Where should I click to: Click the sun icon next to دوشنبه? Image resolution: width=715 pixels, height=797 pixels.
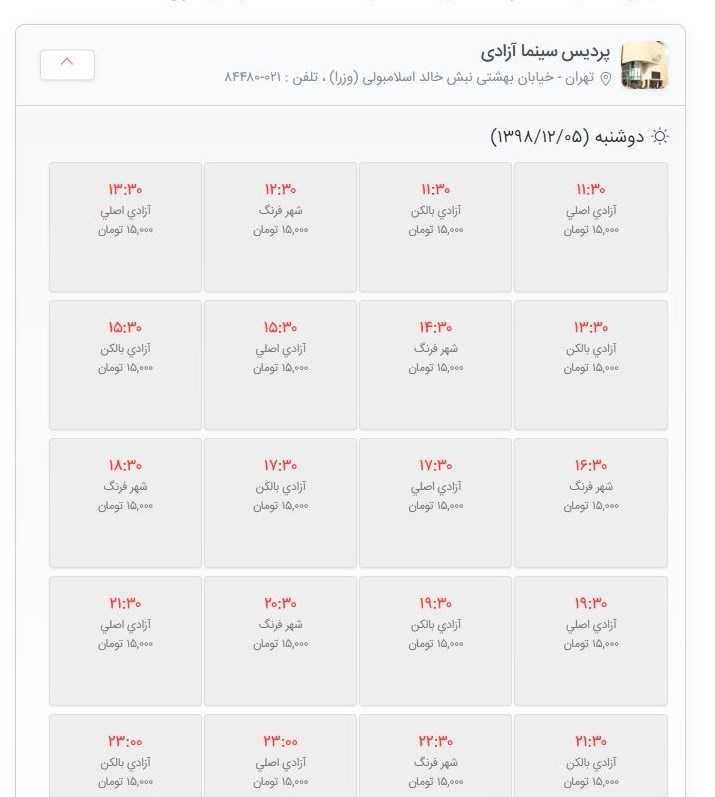click(x=659, y=136)
